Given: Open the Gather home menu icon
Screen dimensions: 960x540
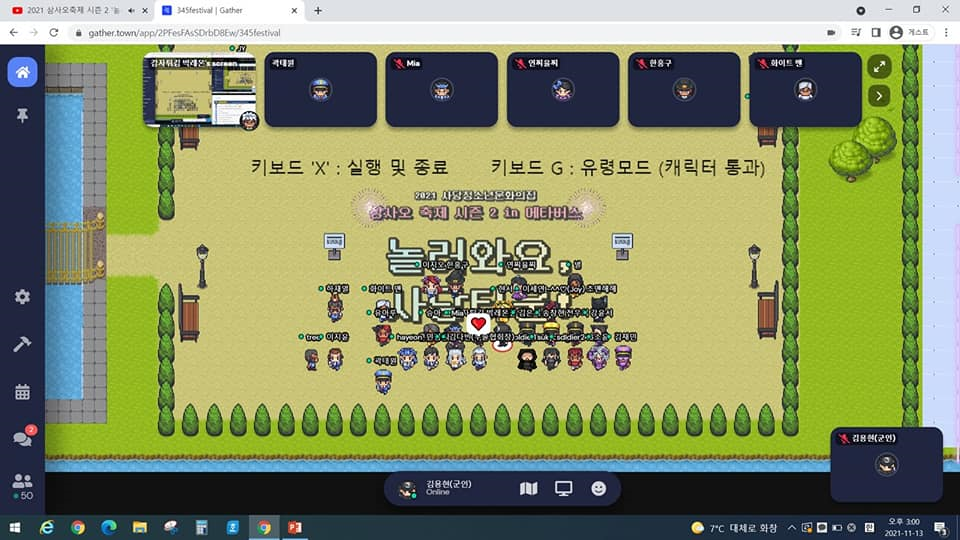Looking at the screenshot, I should coord(22,72).
